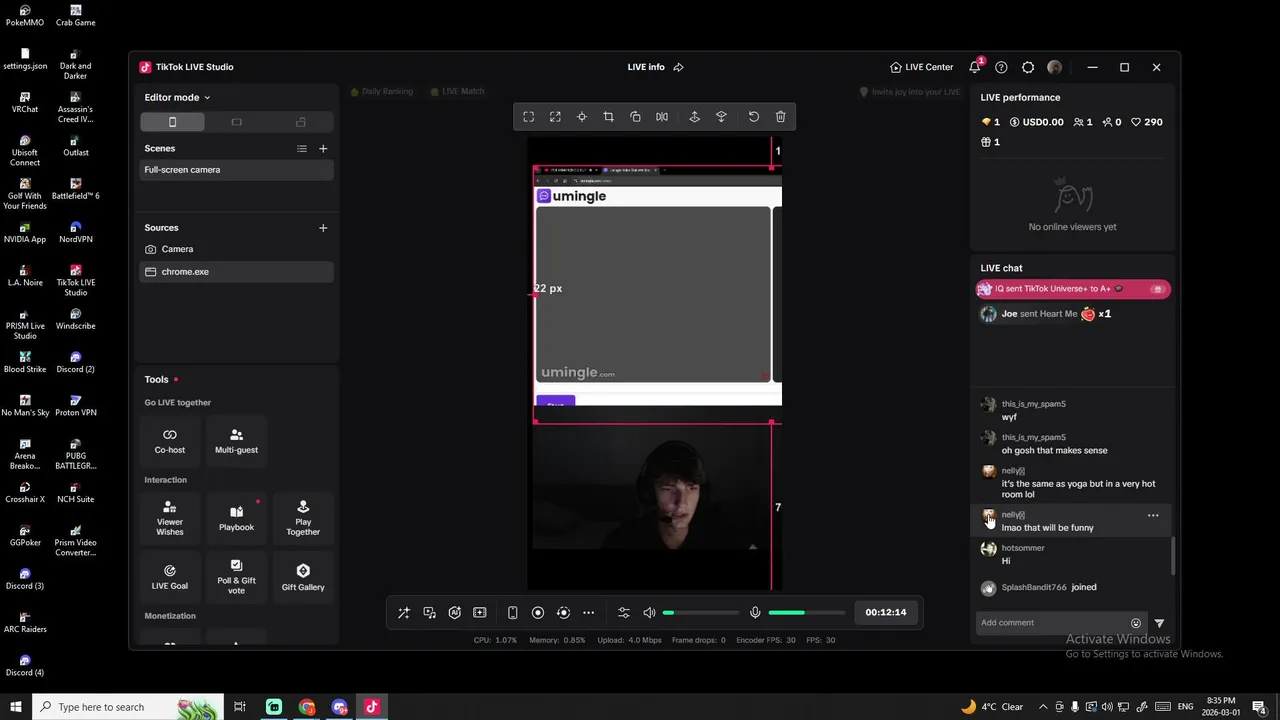
Task: Open the Daily Ranking tab
Action: [x=381, y=91]
